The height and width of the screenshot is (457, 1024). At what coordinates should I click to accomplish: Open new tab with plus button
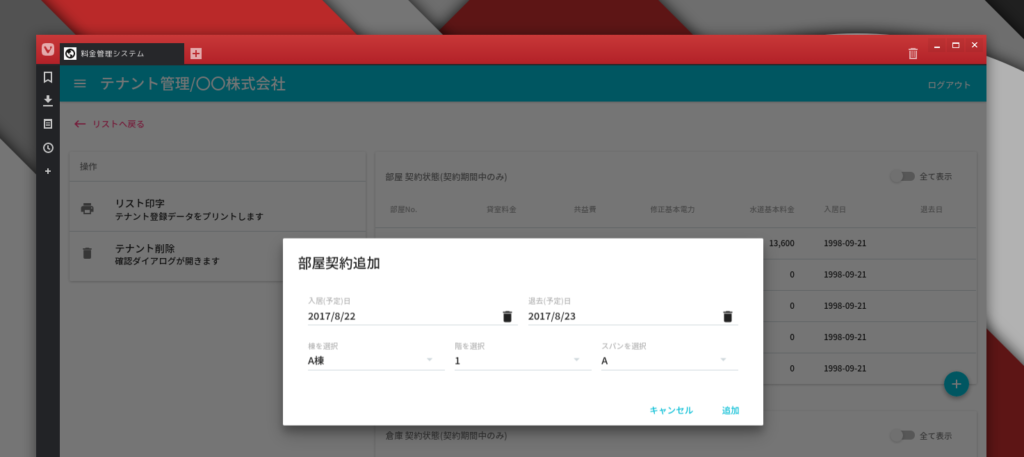pos(196,54)
